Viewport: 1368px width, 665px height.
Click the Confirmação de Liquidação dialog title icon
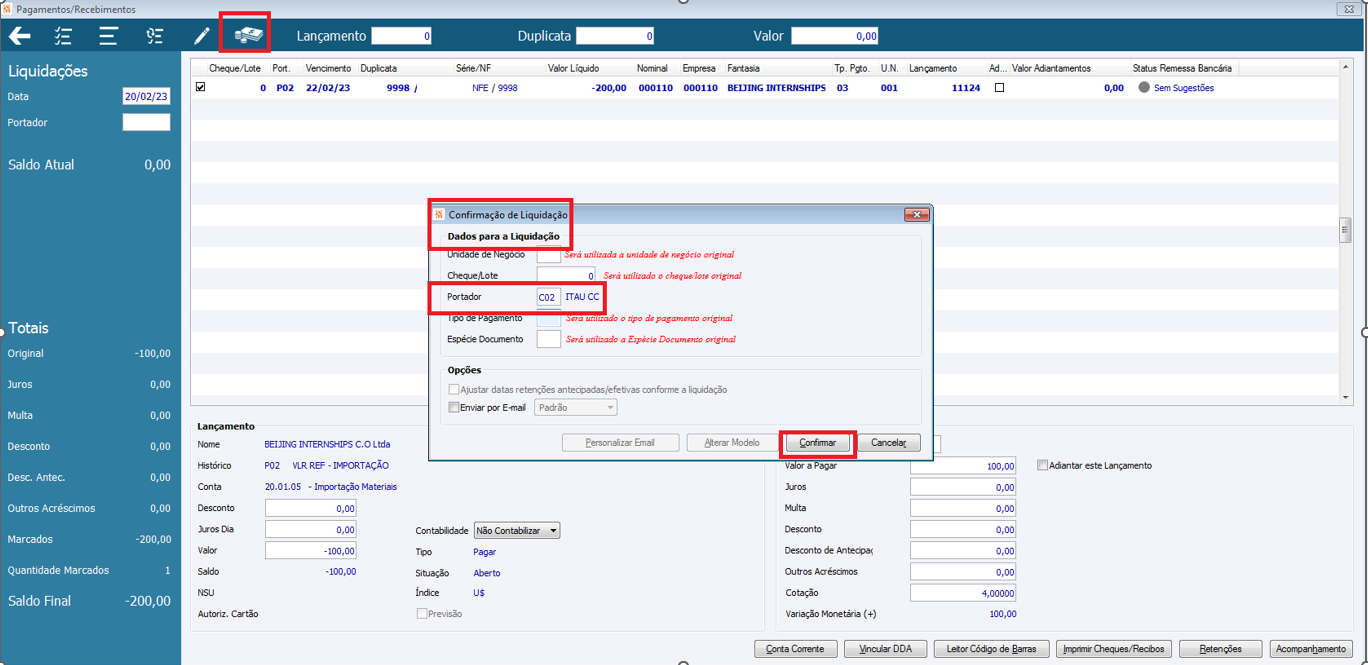(x=439, y=214)
